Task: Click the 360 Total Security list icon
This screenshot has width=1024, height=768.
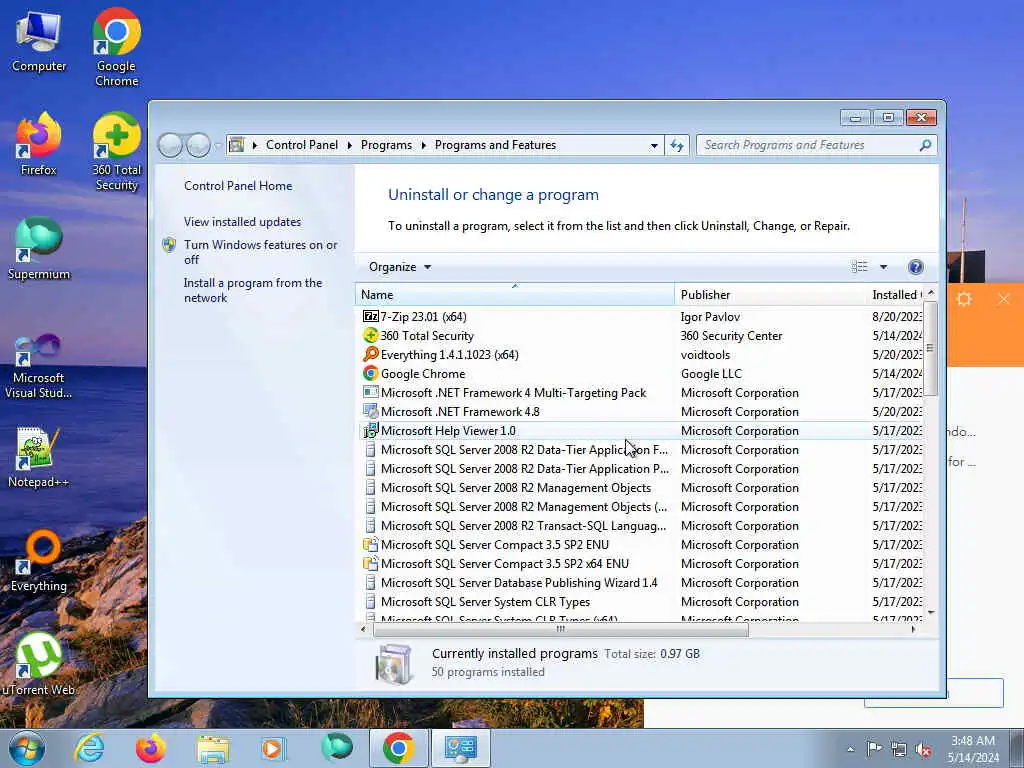Action: tap(370, 336)
